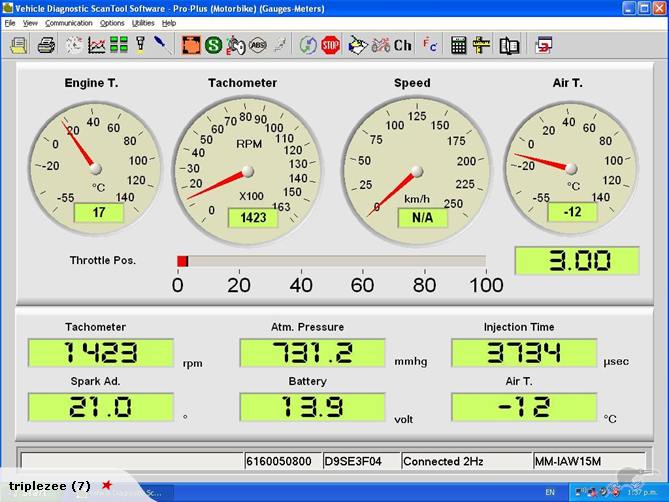Viewport: 669px width, 502px height.
Task: Click the Tachometer RPM gauge dial
Action: (247, 171)
